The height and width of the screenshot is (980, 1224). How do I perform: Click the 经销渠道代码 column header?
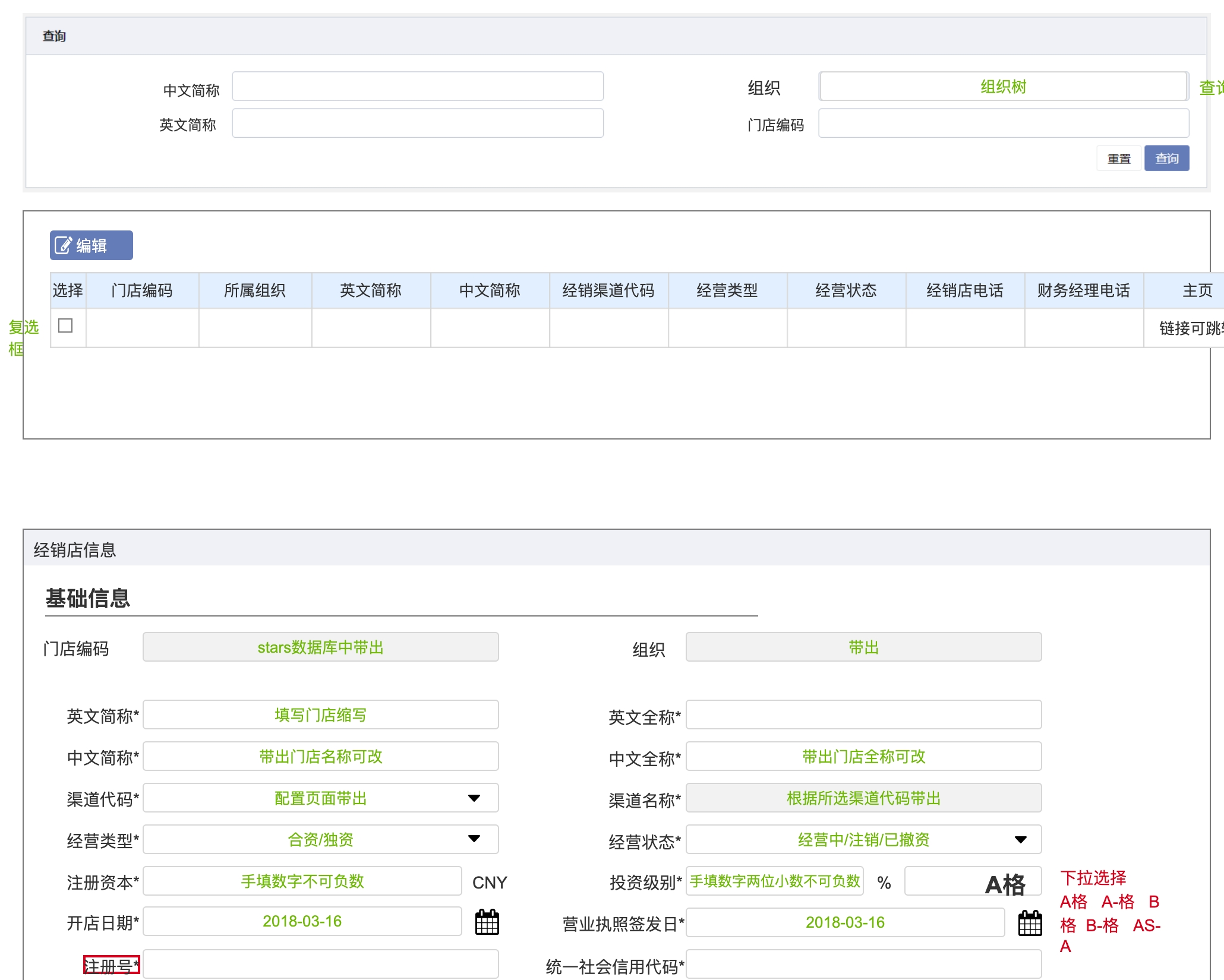(609, 290)
